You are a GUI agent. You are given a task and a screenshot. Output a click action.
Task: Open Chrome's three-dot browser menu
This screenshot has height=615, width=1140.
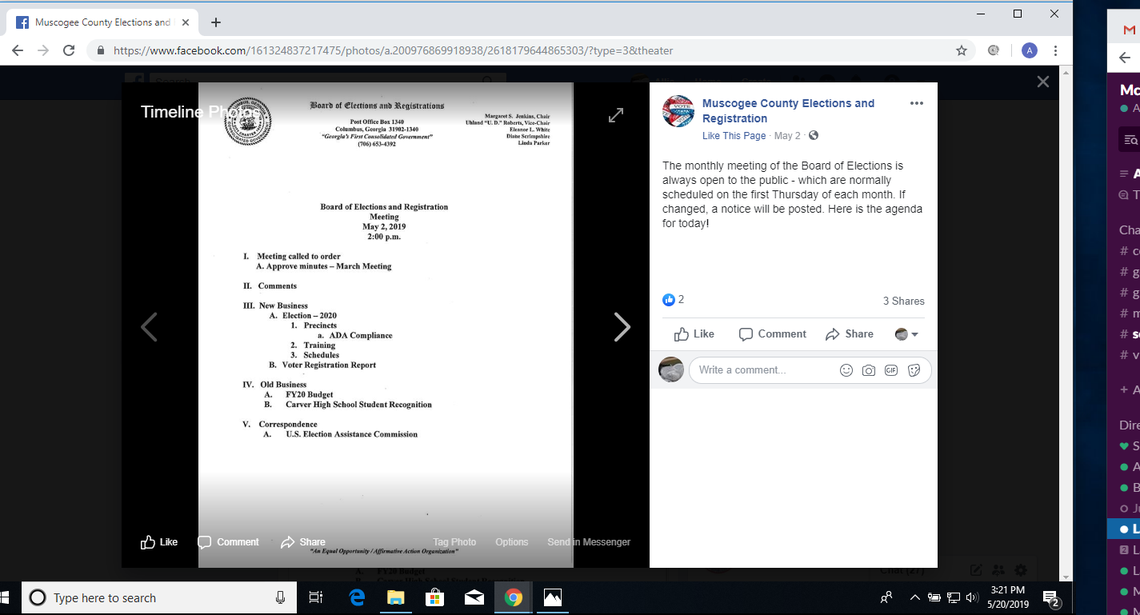(1056, 50)
